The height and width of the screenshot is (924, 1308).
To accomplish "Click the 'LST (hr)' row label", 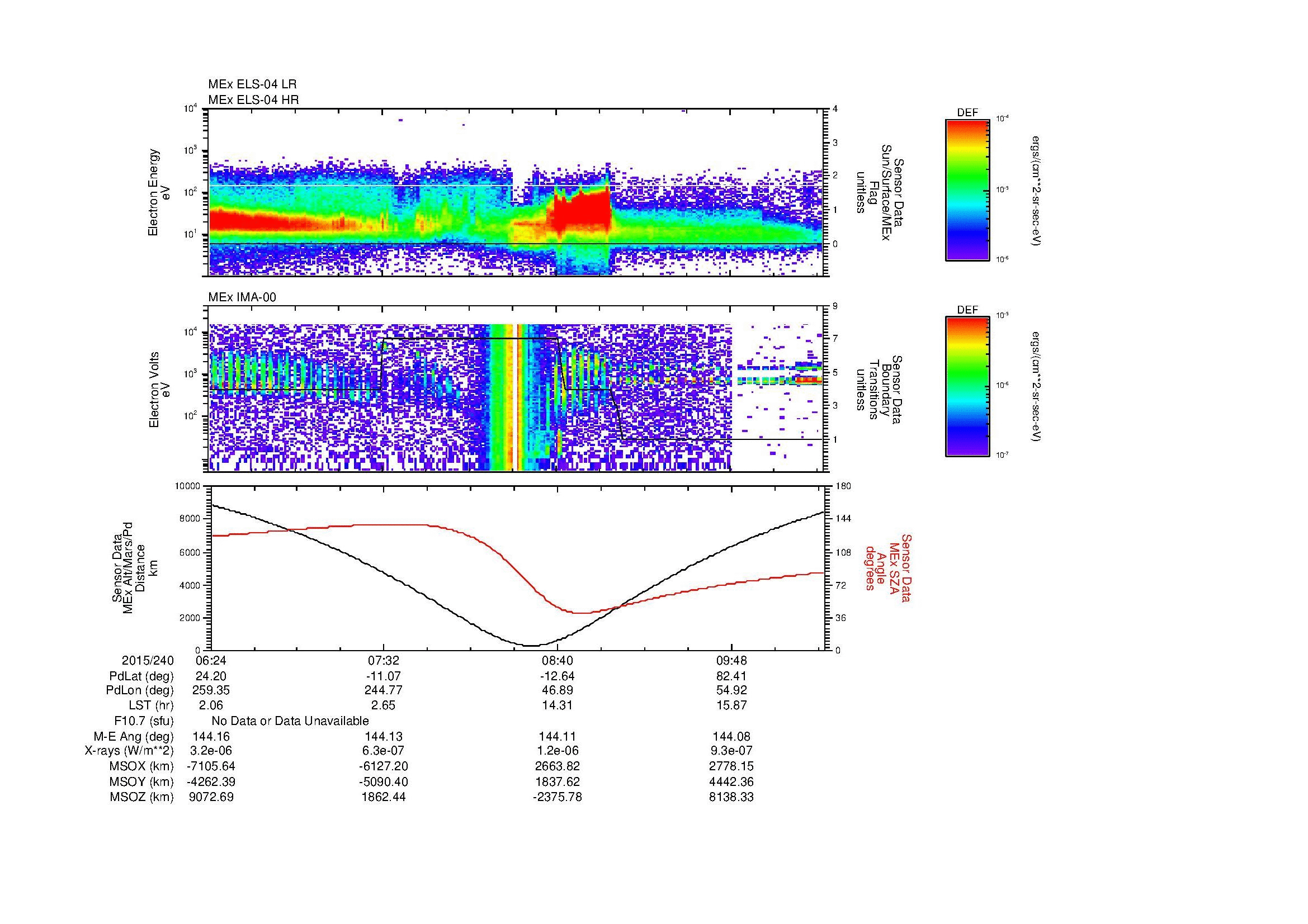I will coord(151,705).
